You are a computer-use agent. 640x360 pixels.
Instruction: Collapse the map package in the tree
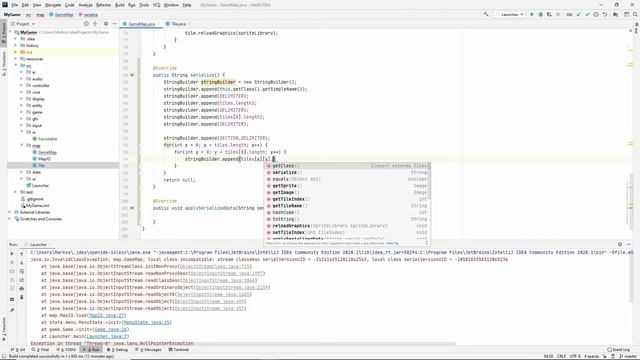pyautogui.click(x=22, y=145)
